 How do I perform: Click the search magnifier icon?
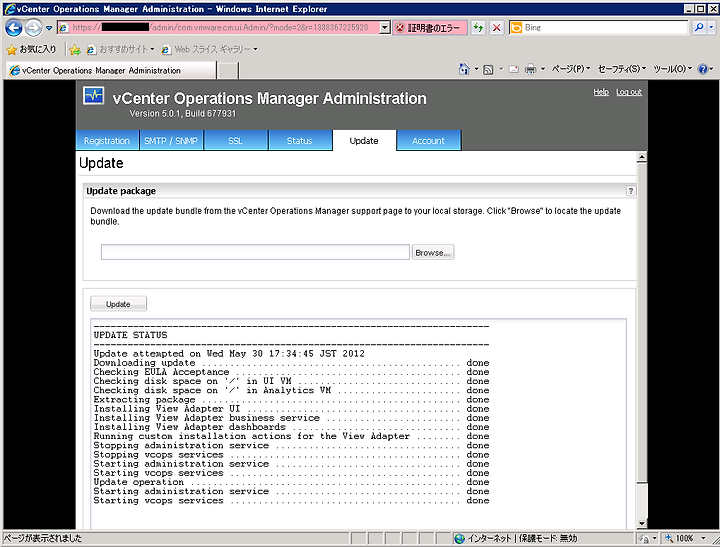click(699, 28)
